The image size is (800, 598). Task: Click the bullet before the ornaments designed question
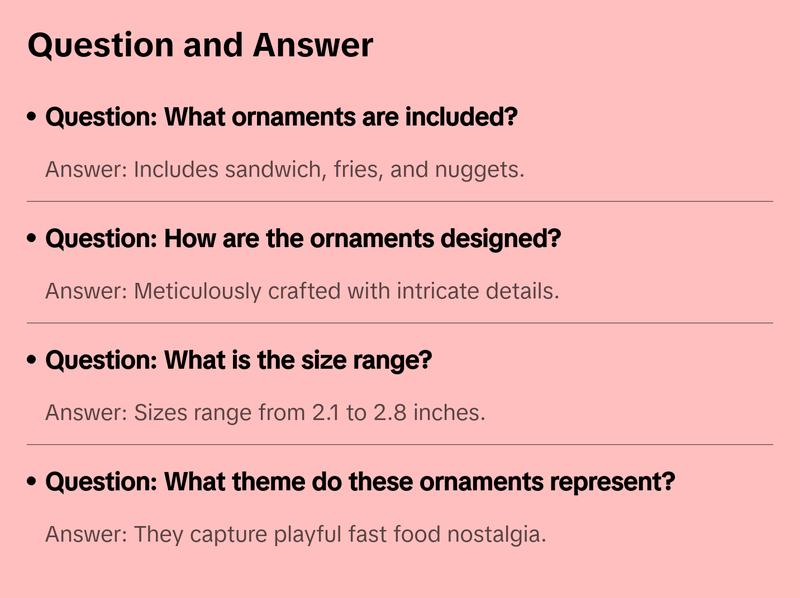click(x=33, y=240)
